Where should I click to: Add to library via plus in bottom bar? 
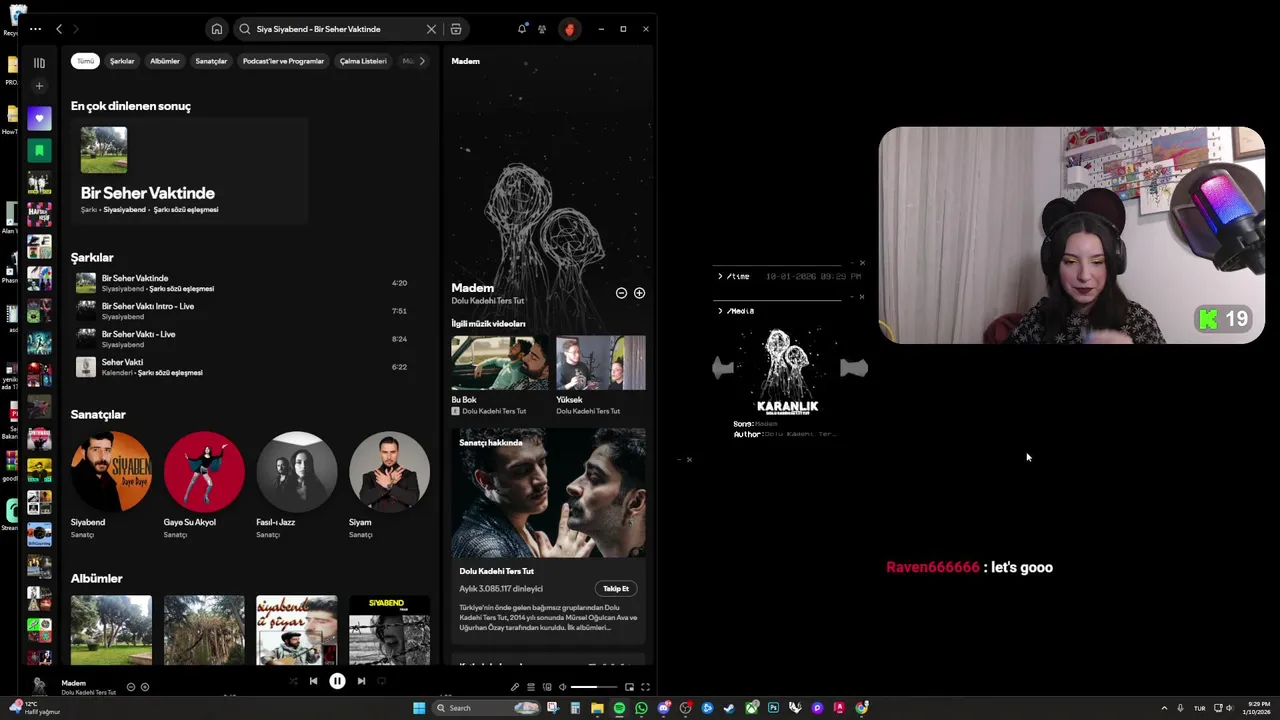(145, 687)
